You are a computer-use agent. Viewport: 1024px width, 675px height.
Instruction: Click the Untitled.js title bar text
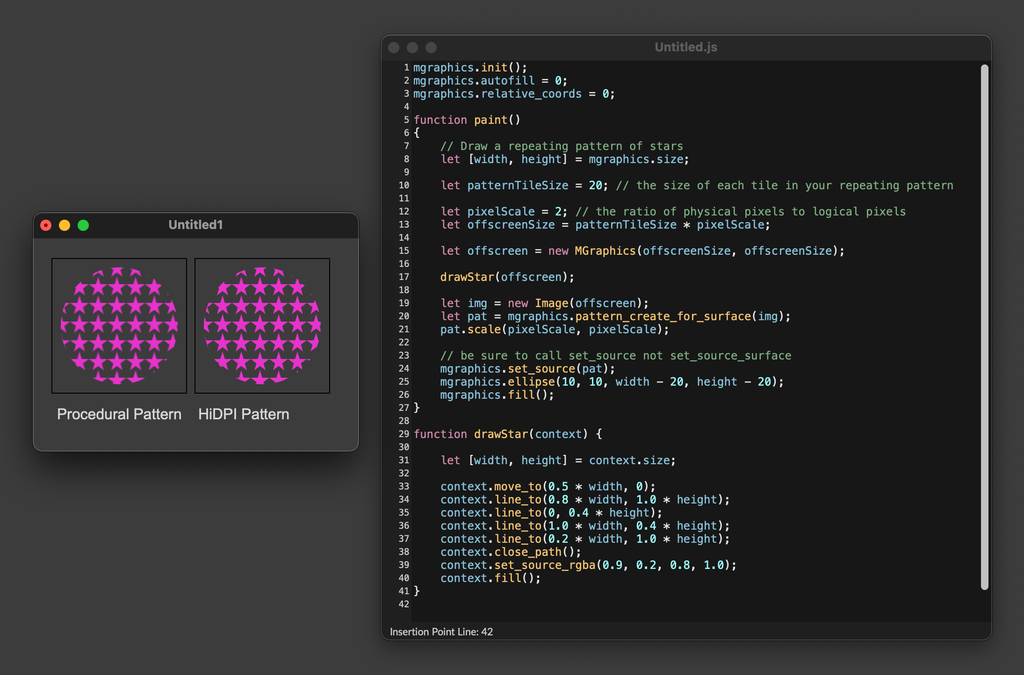pos(685,47)
